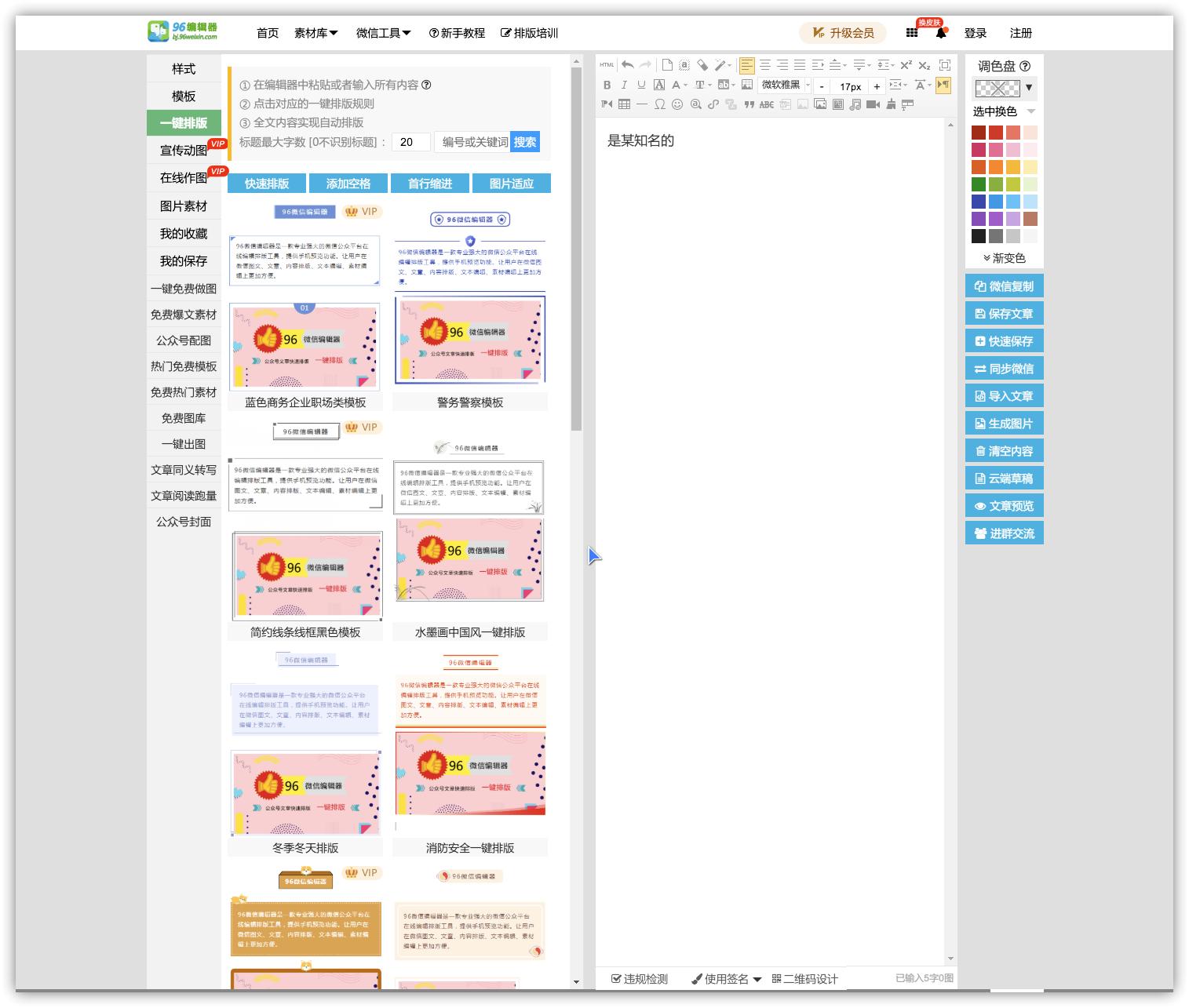
Task: Open the skin grid icon in the header
Action: click(912, 33)
